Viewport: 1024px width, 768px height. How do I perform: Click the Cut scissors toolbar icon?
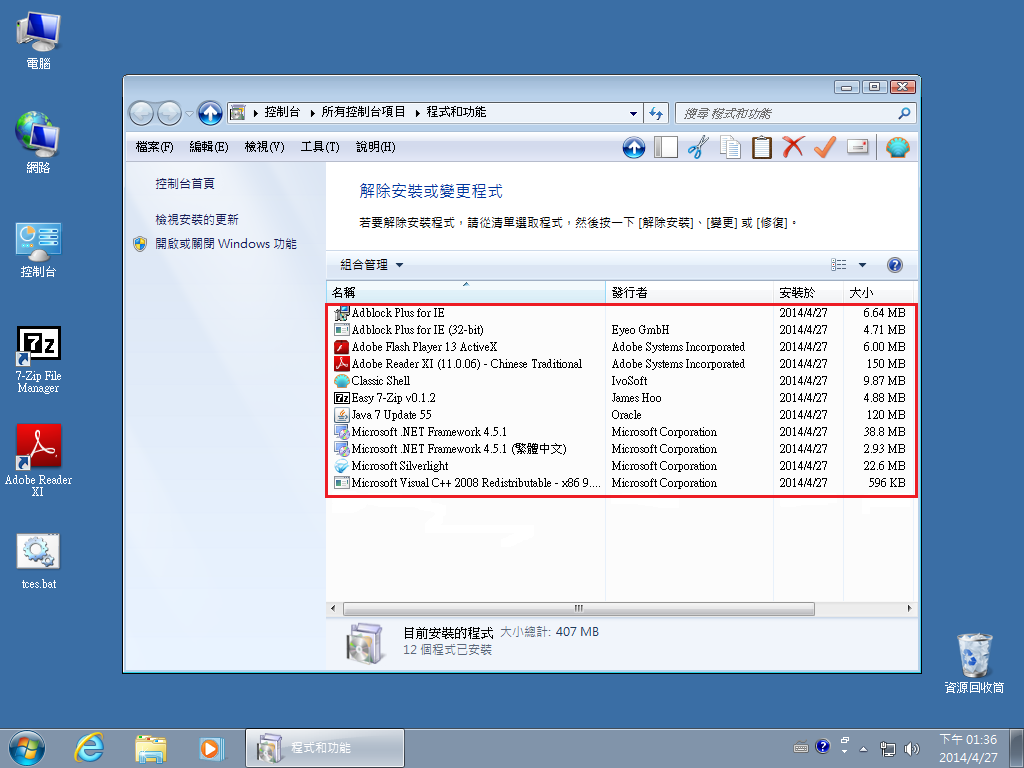click(697, 147)
